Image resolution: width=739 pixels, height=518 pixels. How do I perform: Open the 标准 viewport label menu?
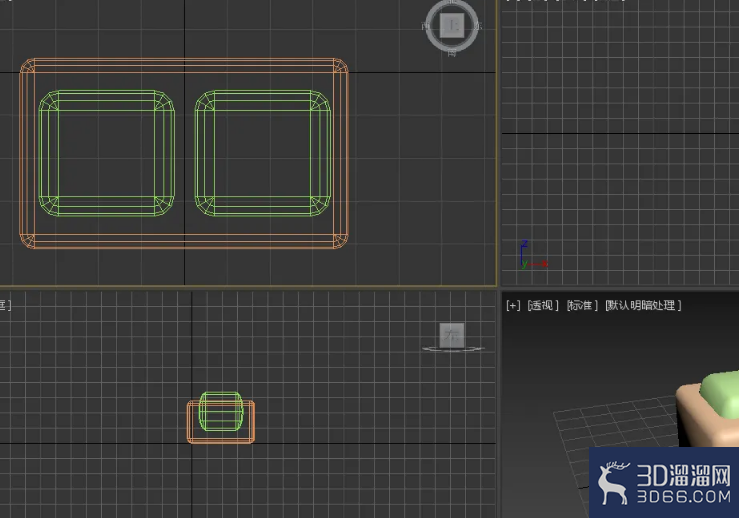pos(582,305)
